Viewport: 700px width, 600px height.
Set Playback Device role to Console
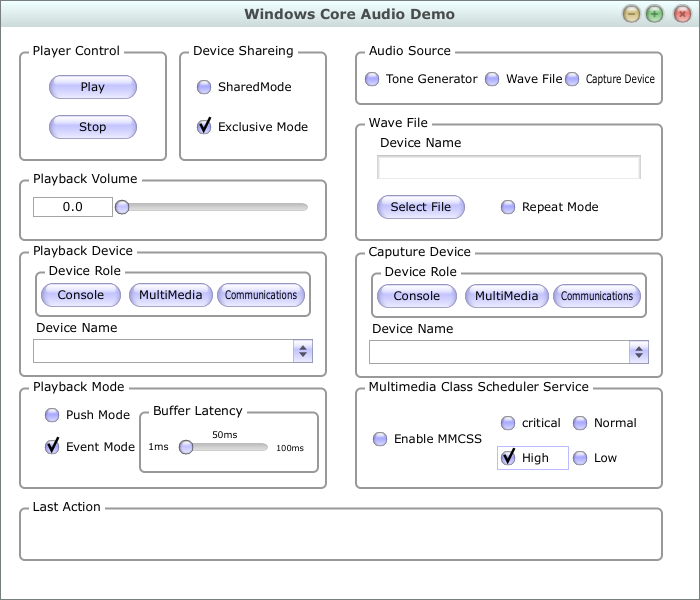80,295
